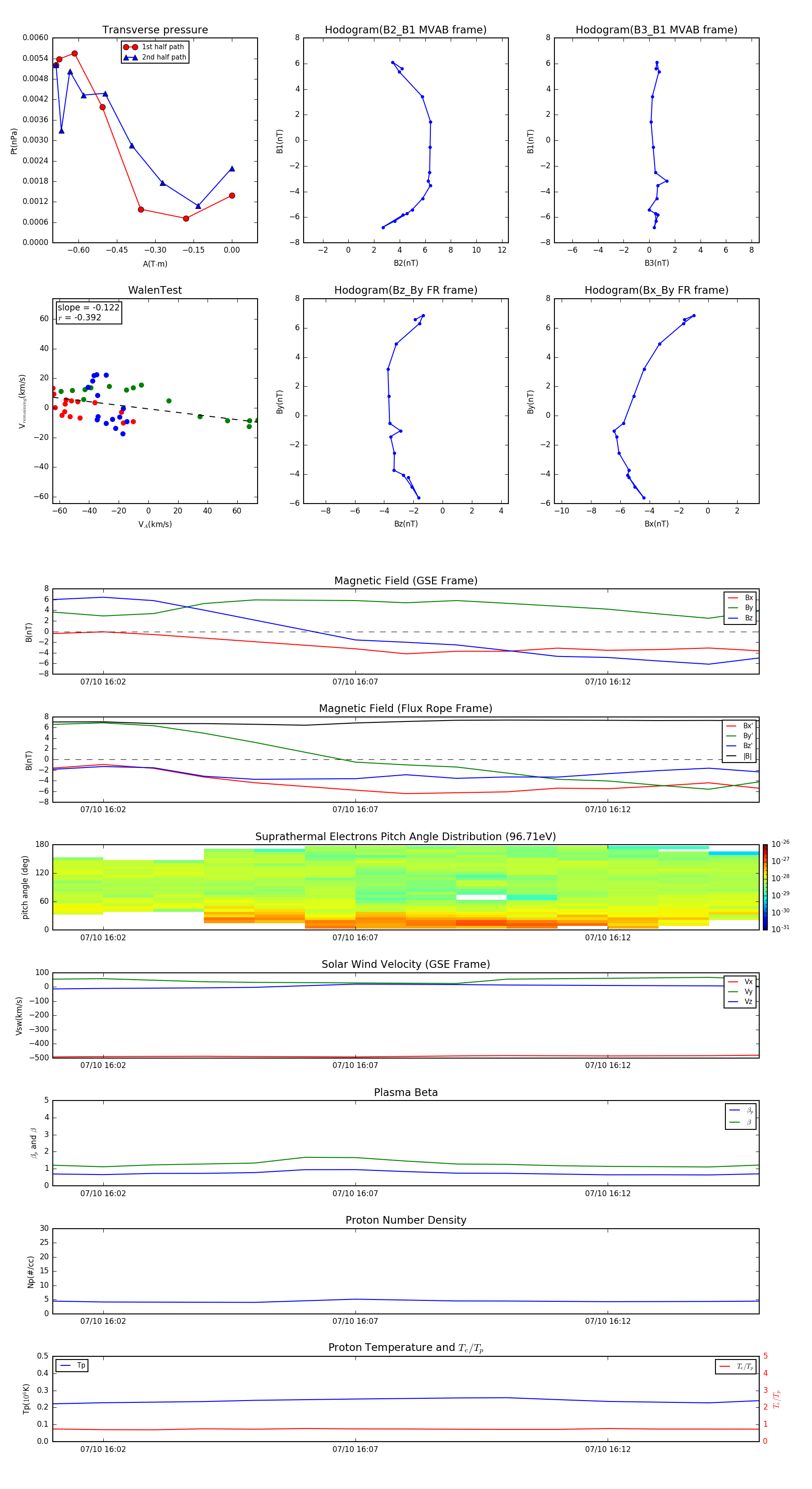
Task: Click the "B2(nT)" x-axis label
Action: 406,264
